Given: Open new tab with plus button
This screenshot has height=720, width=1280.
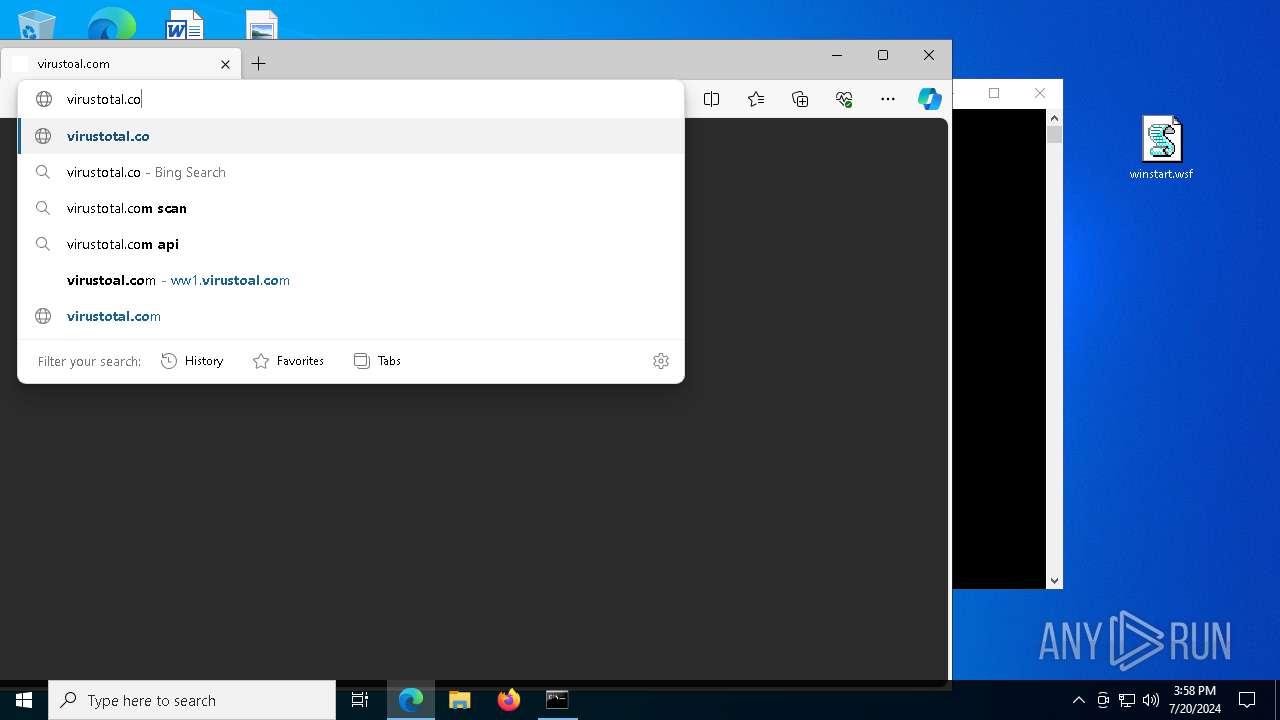Looking at the screenshot, I should [x=258, y=64].
